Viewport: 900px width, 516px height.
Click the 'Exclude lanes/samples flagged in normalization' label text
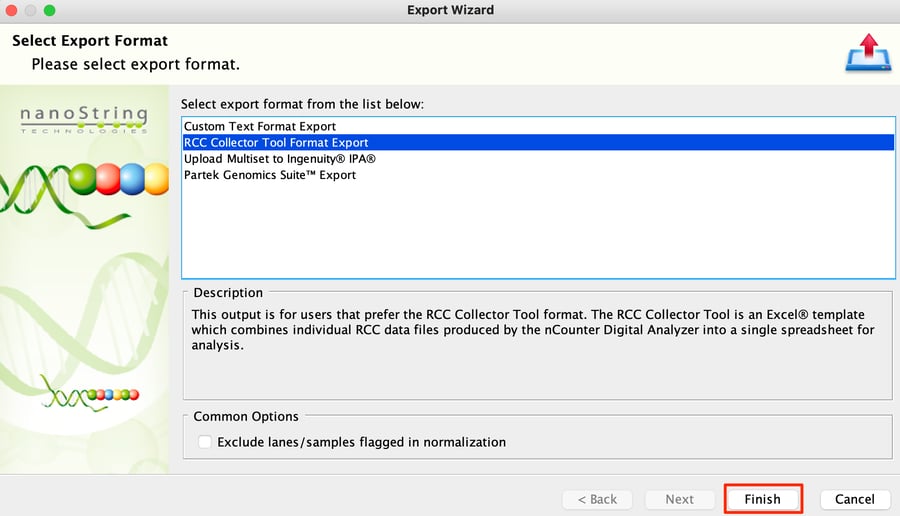tap(362, 442)
